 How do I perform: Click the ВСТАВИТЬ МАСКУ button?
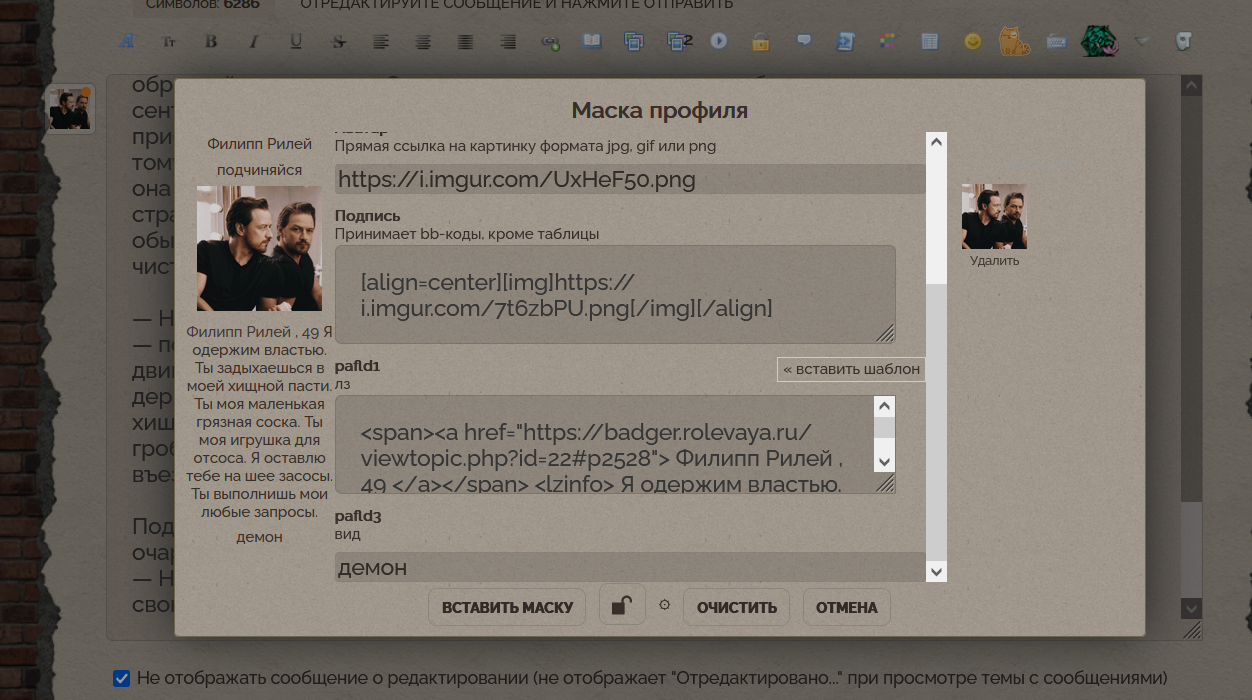pyautogui.click(x=507, y=607)
